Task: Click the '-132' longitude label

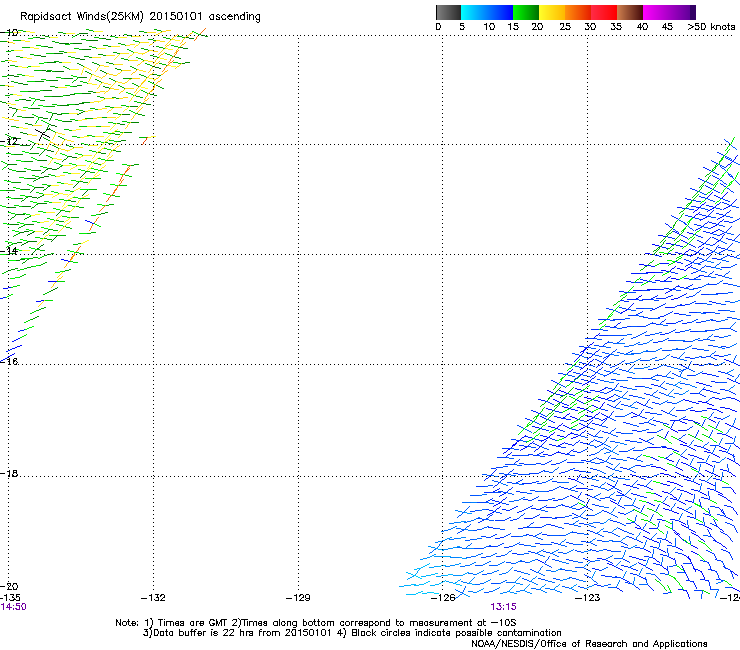Action: [x=153, y=598]
